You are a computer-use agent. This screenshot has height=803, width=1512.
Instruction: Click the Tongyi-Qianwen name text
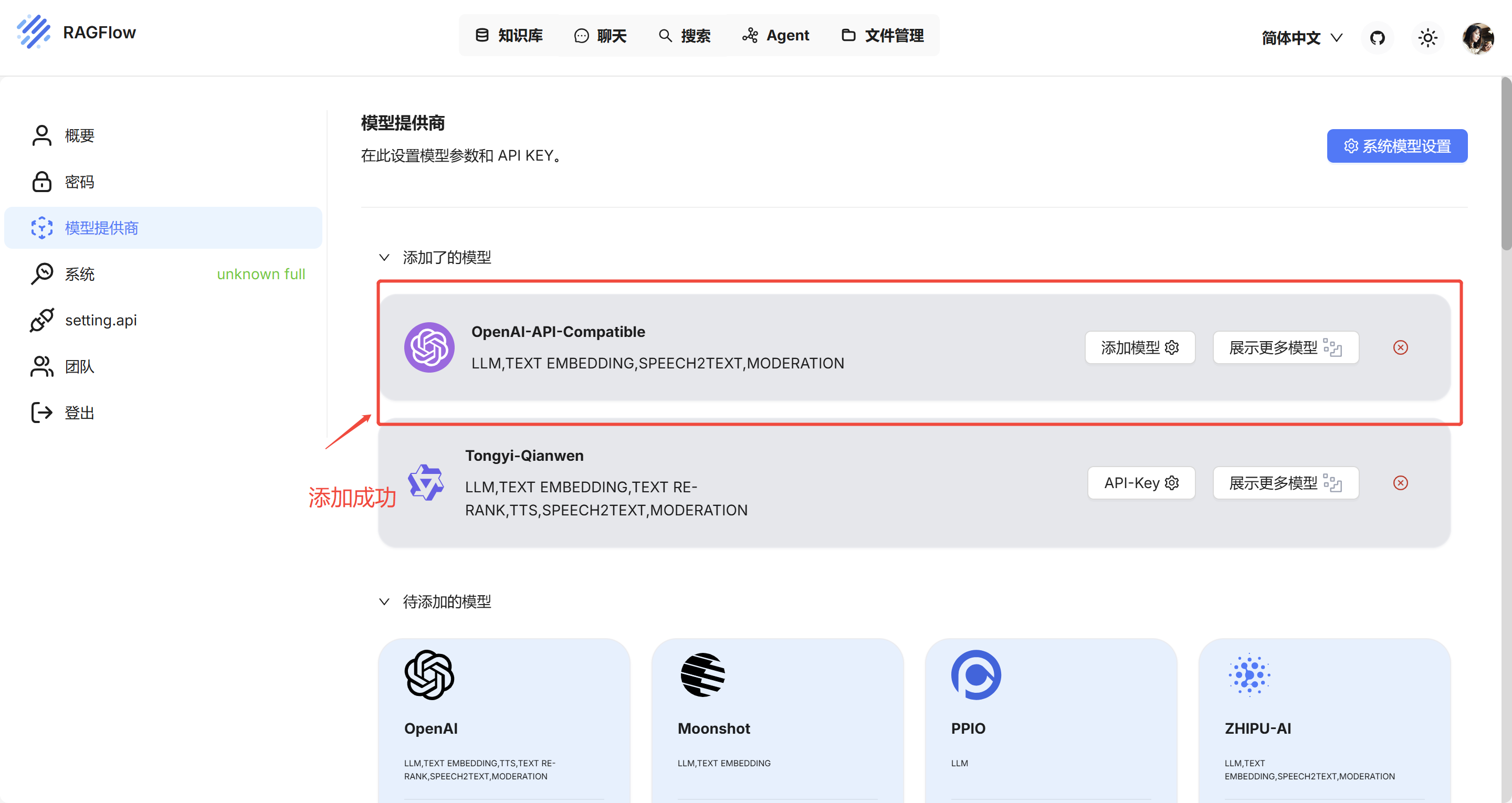tap(524, 456)
